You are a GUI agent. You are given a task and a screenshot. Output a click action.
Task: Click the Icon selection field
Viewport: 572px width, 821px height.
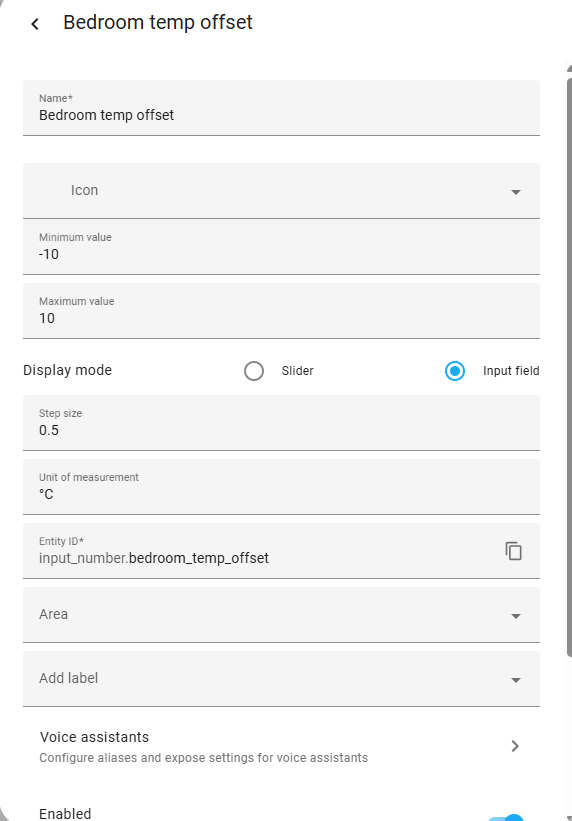(281, 191)
